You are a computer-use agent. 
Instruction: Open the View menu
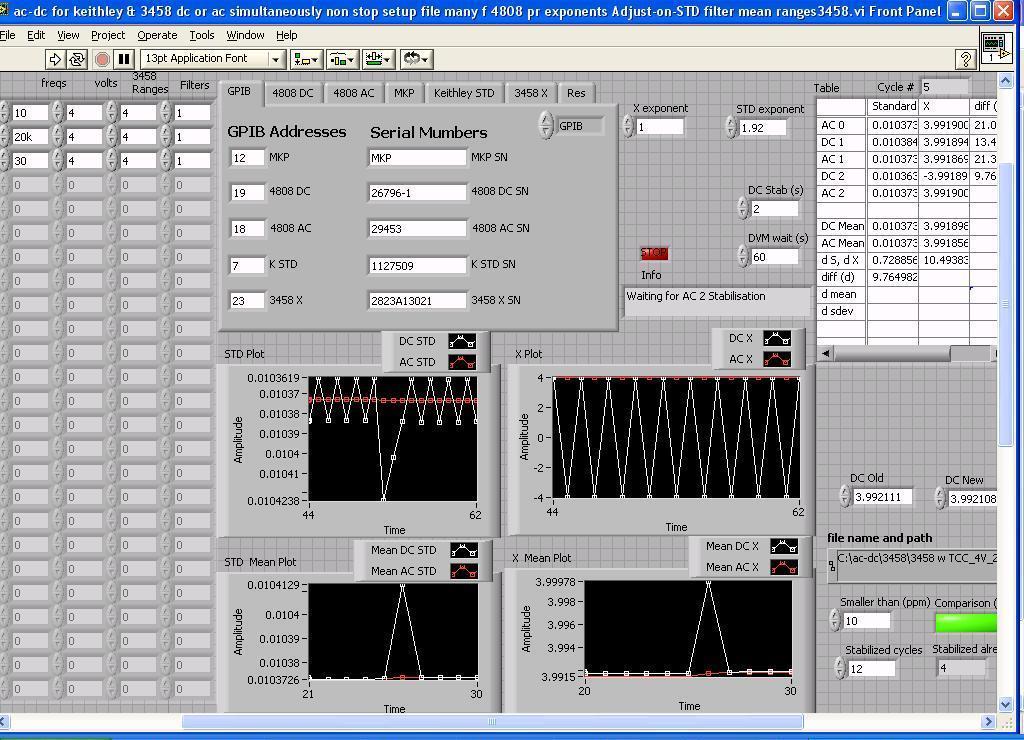68,35
